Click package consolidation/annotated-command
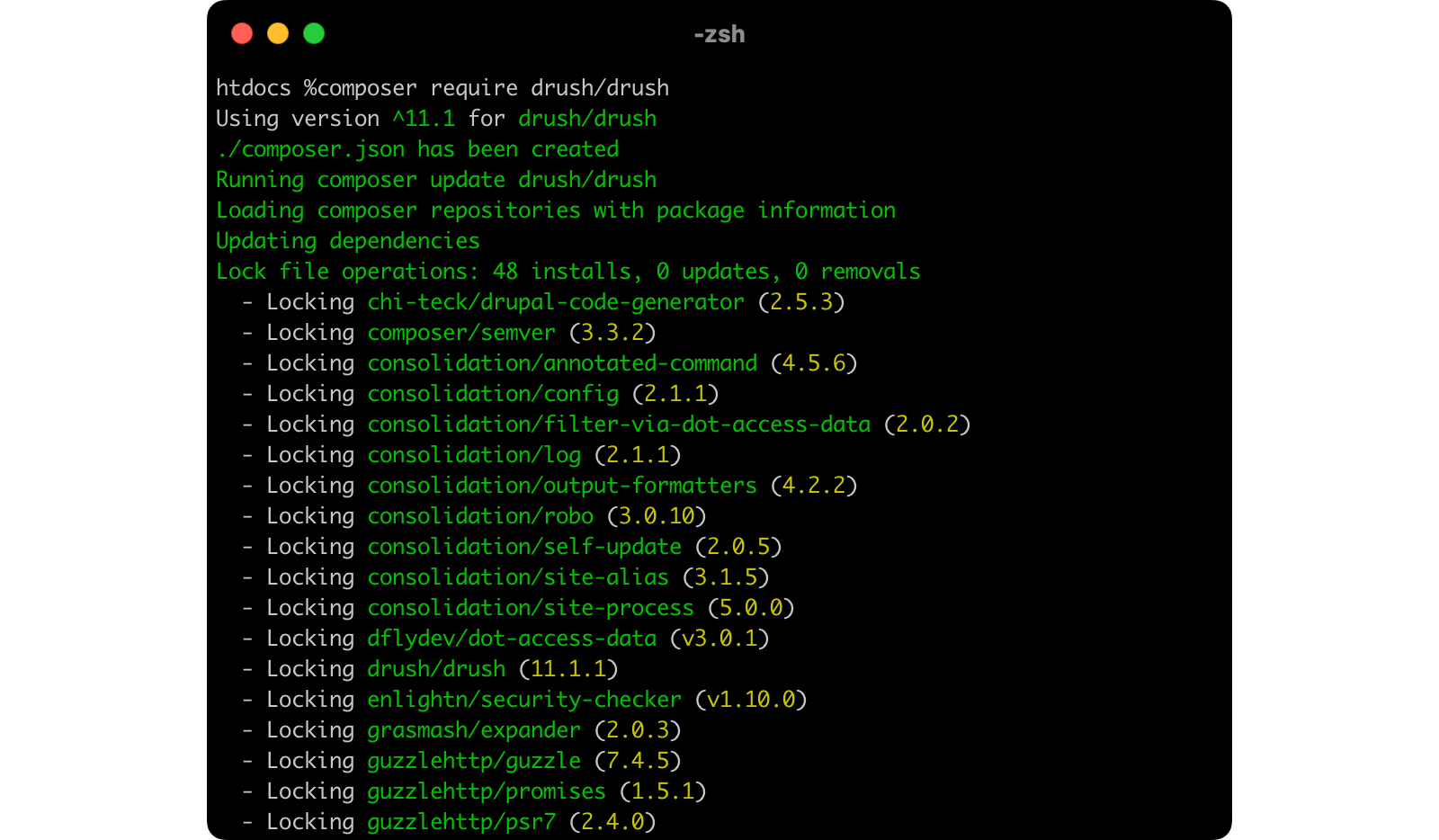1439x840 pixels. coord(562,363)
